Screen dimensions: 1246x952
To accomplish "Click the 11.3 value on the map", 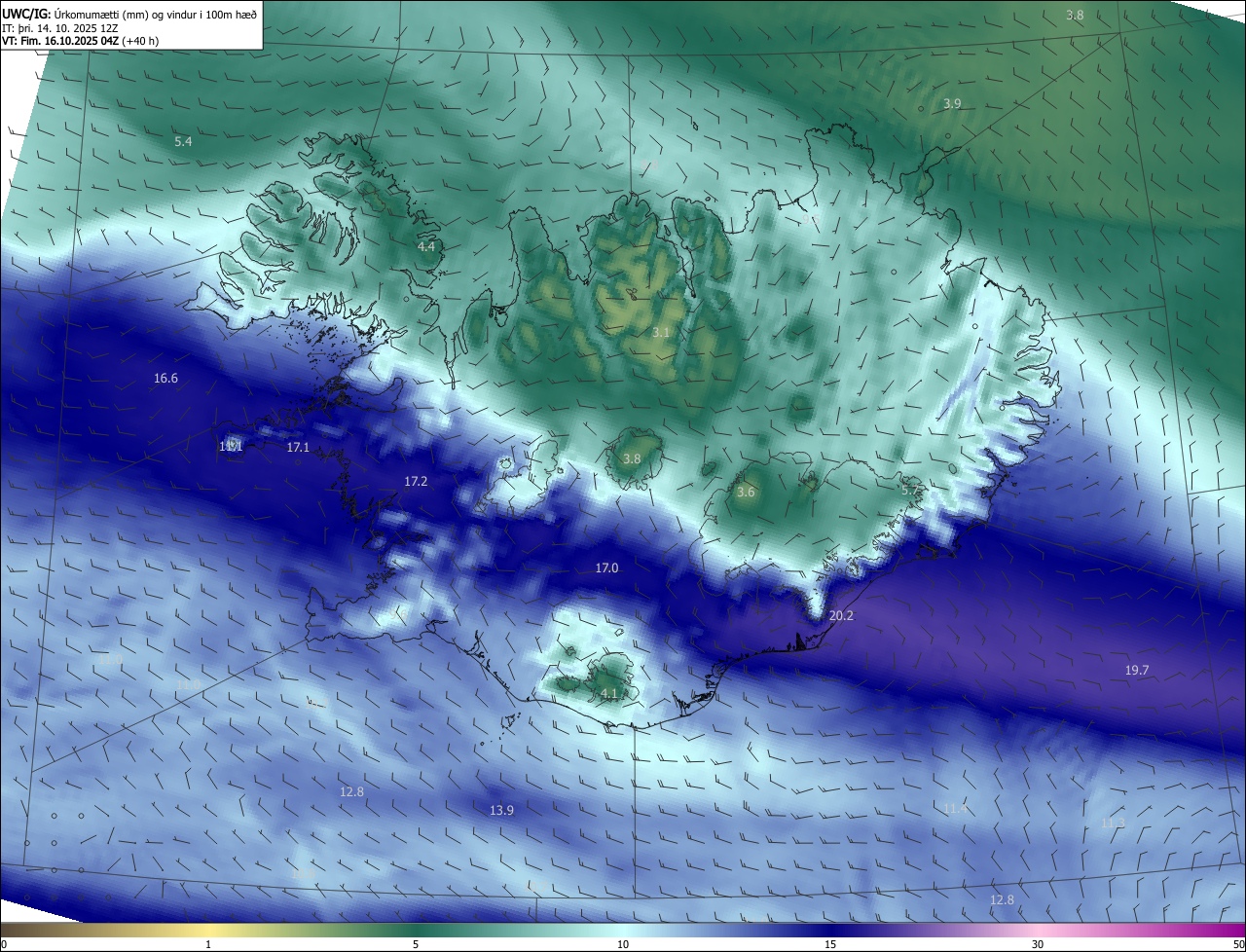I will click(1113, 824).
